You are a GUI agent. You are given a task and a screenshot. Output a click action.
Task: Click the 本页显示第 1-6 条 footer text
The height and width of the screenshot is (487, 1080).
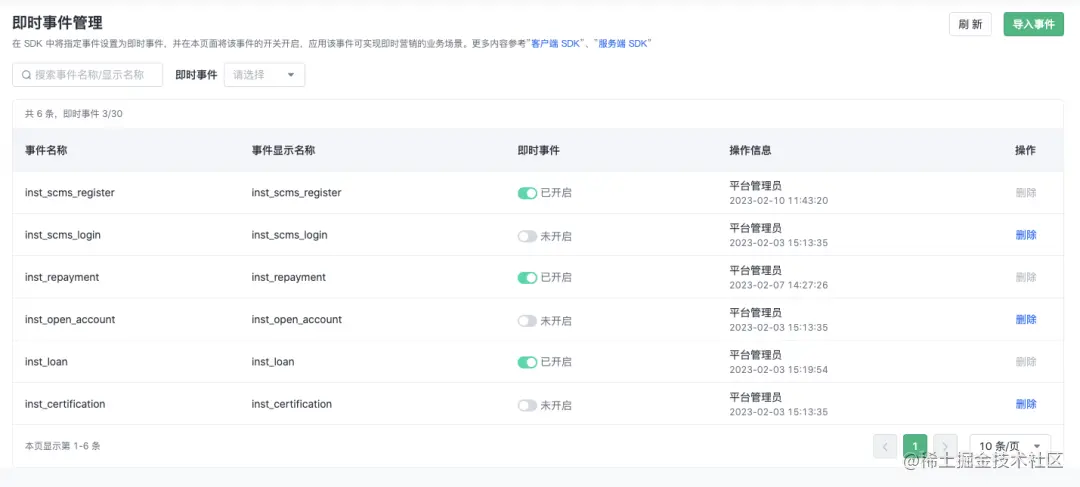[63, 446]
